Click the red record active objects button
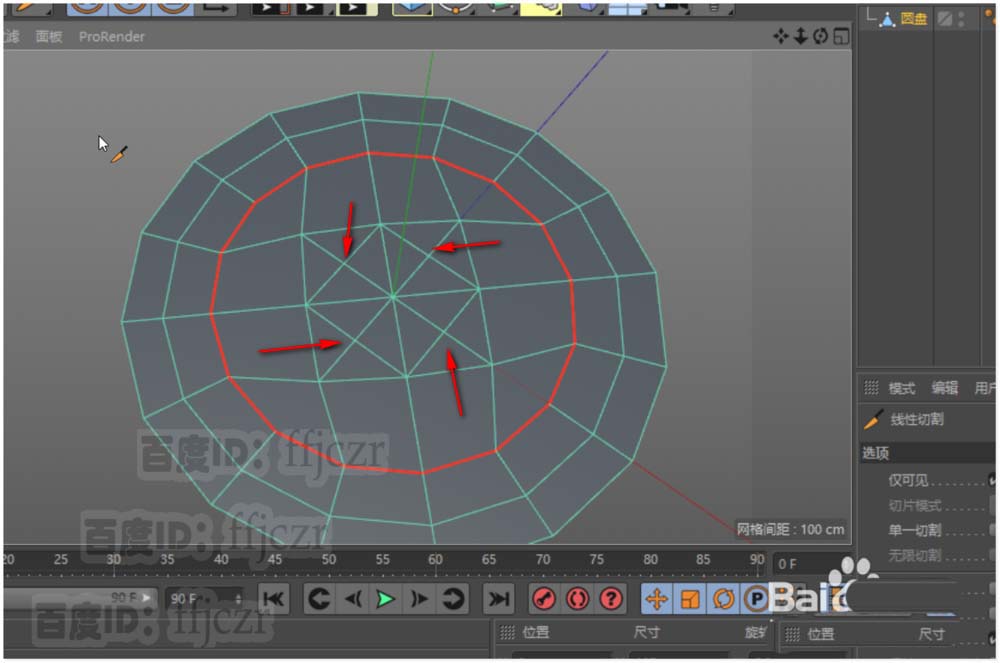Viewport: 1000px width, 663px height. (544, 599)
